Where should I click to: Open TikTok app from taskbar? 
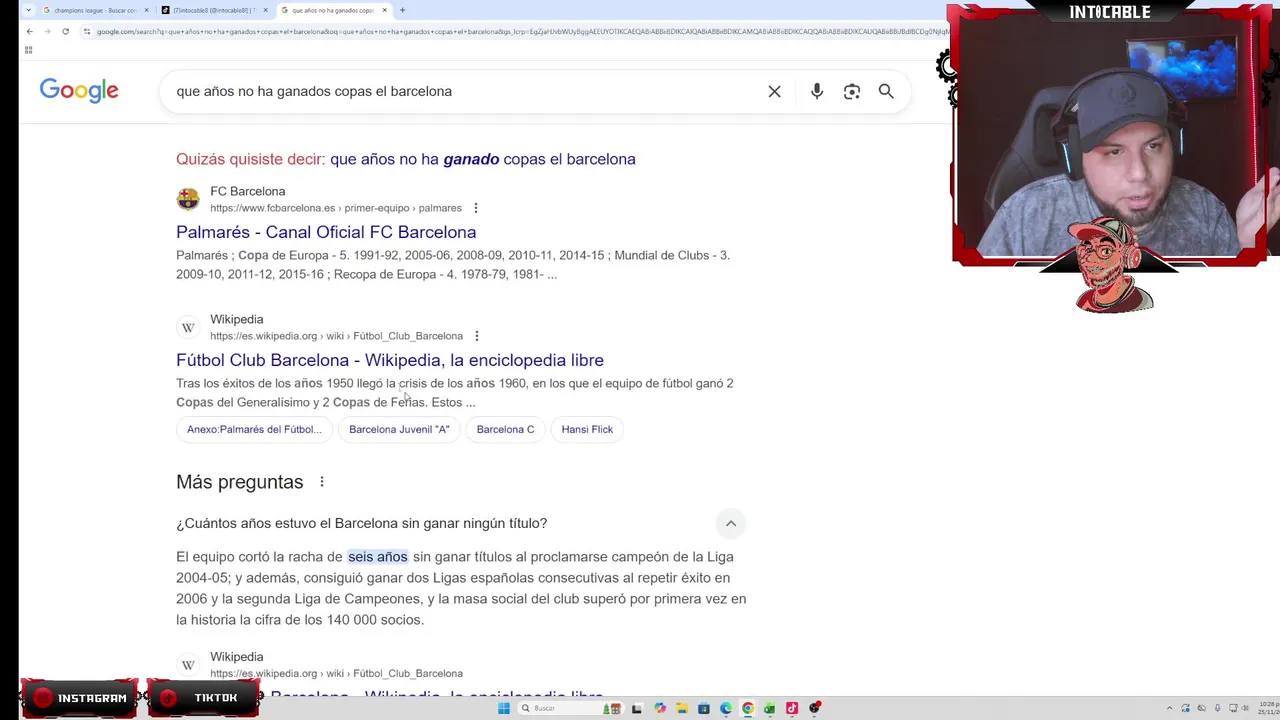click(792, 708)
